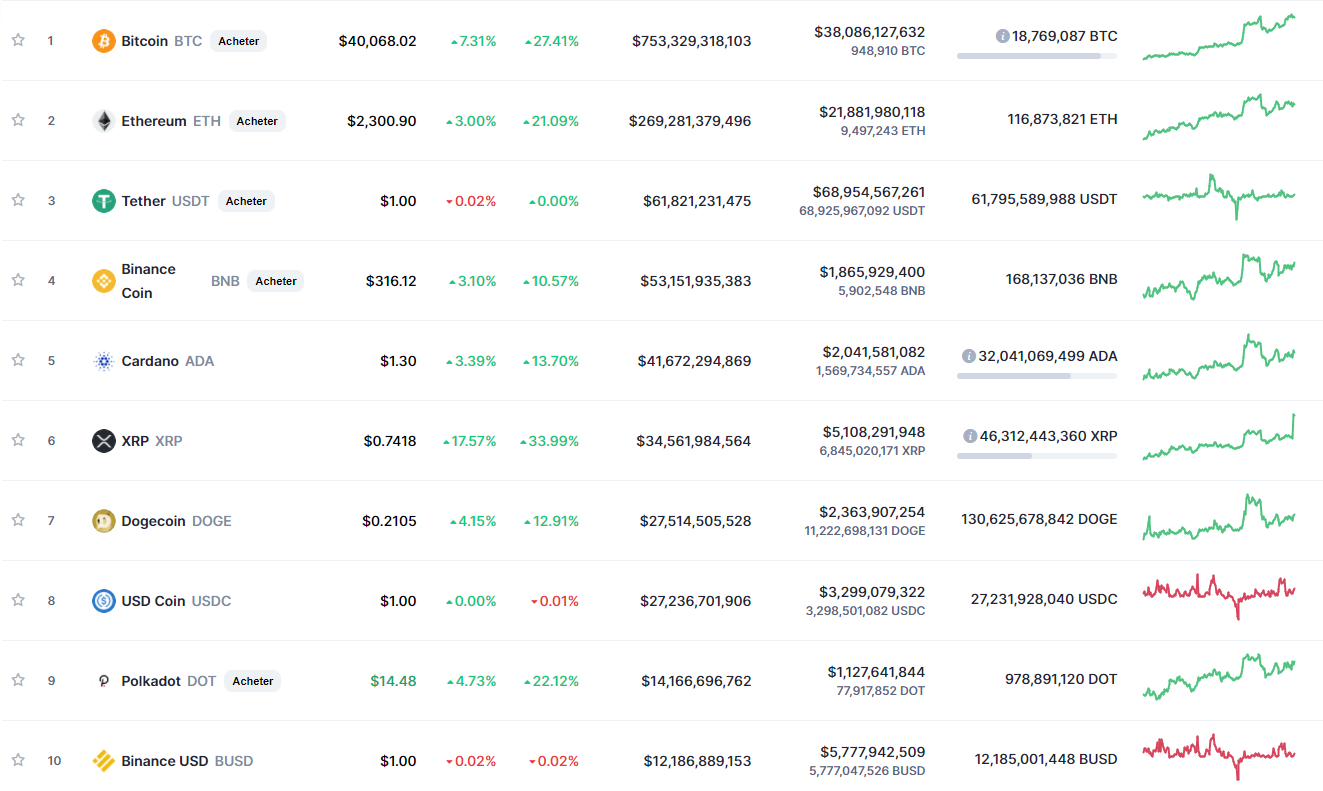The image size is (1323, 791).
Task: Open info icon next to Bitcoin supply
Action: (x=1002, y=36)
